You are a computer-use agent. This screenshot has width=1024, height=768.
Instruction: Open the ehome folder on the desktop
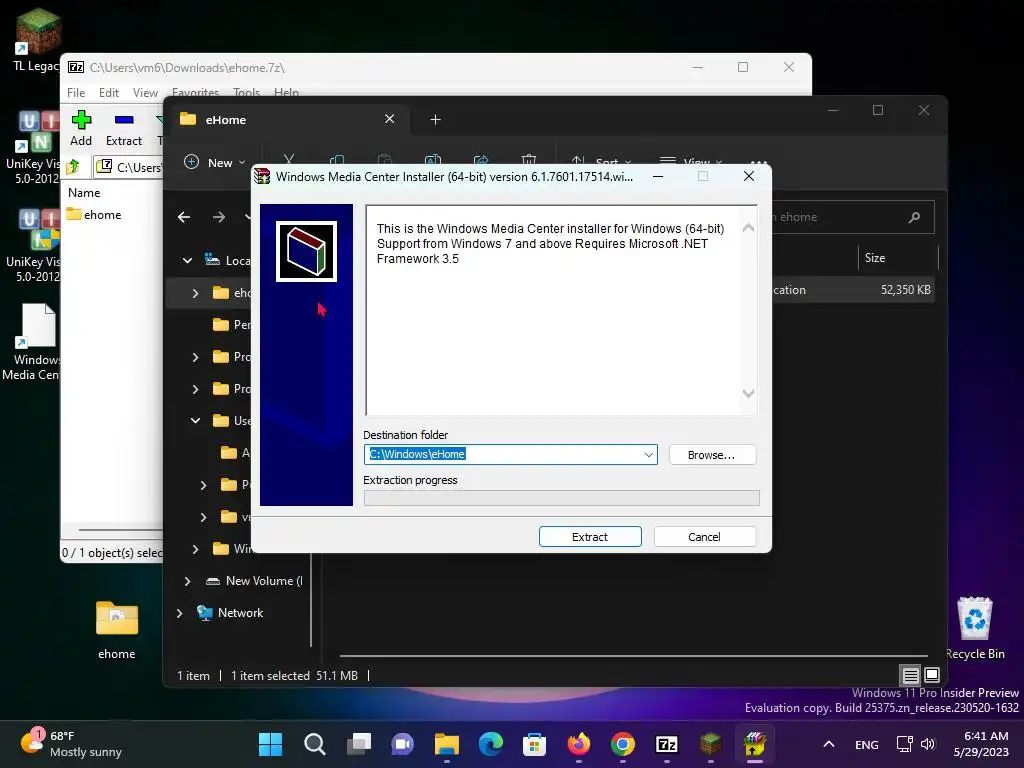117,630
